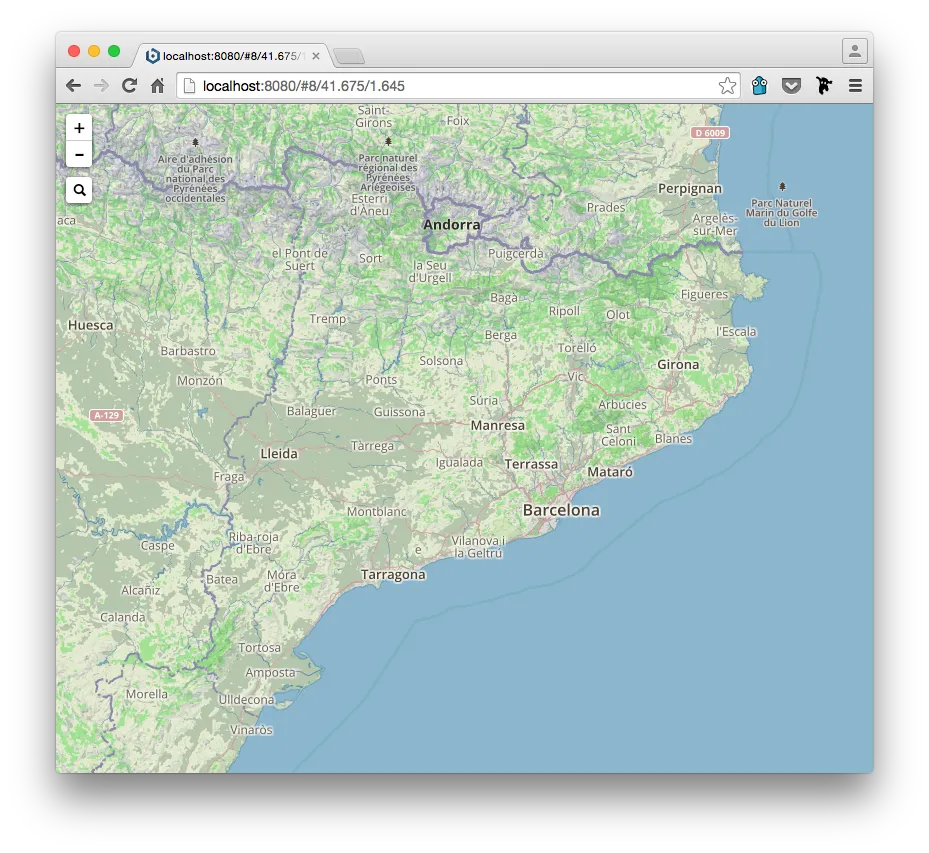Viewport: 929px width, 853px height.
Task: Click tree icon above Parc naturel régional des Pyrénées
Action: tap(388, 142)
